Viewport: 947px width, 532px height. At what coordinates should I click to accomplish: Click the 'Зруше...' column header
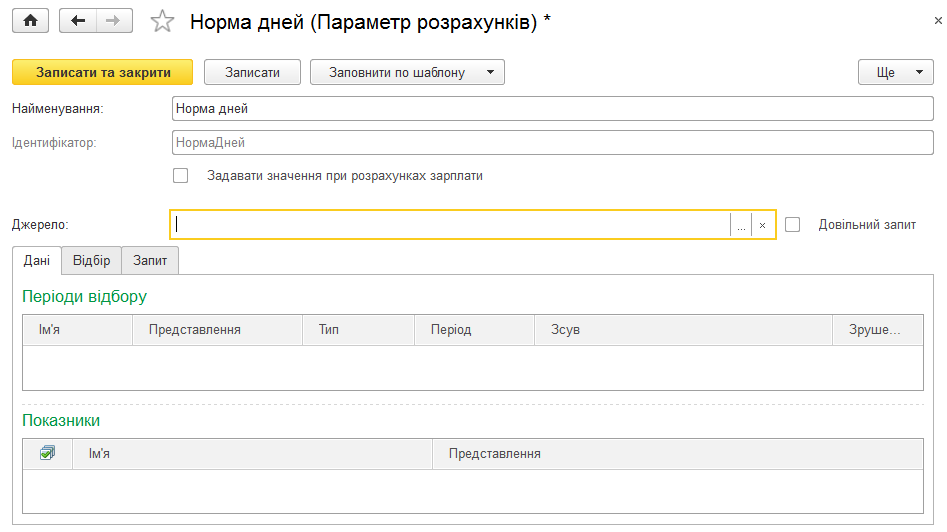coord(878,330)
